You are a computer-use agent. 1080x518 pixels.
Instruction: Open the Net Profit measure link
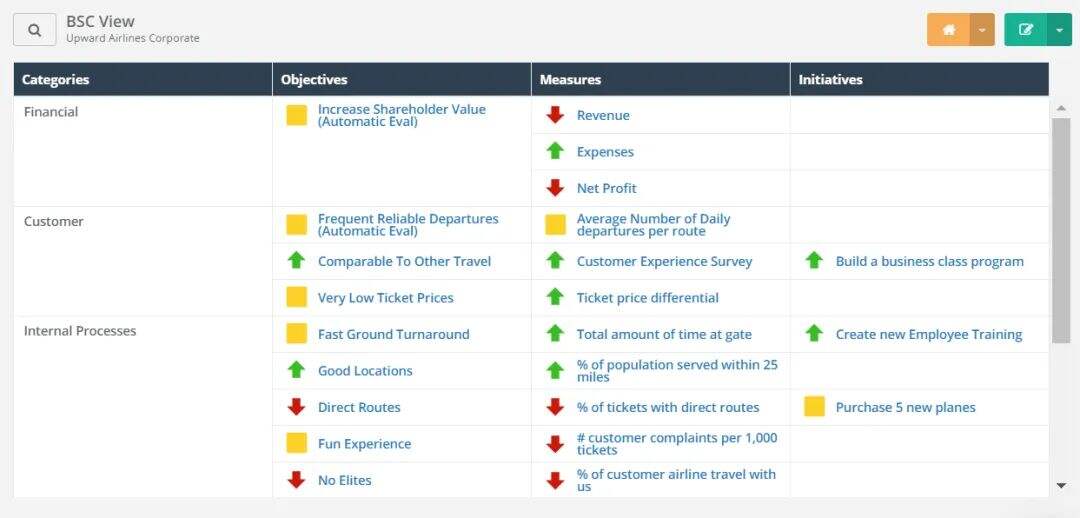pyautogui.click(x=607, y=188)
